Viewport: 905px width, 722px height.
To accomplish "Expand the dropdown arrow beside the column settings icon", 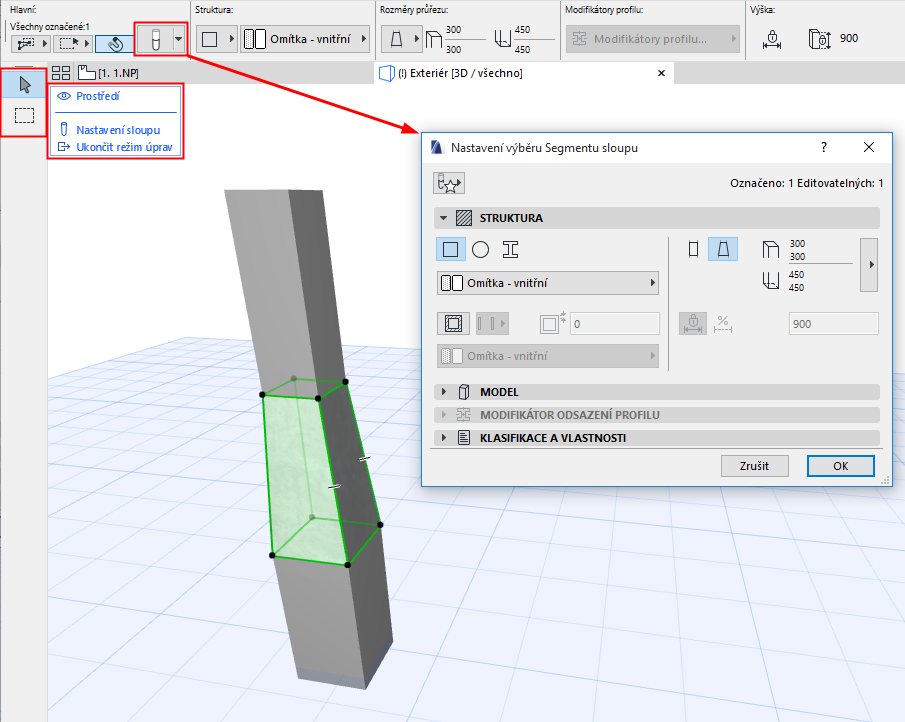I will 179,39.
